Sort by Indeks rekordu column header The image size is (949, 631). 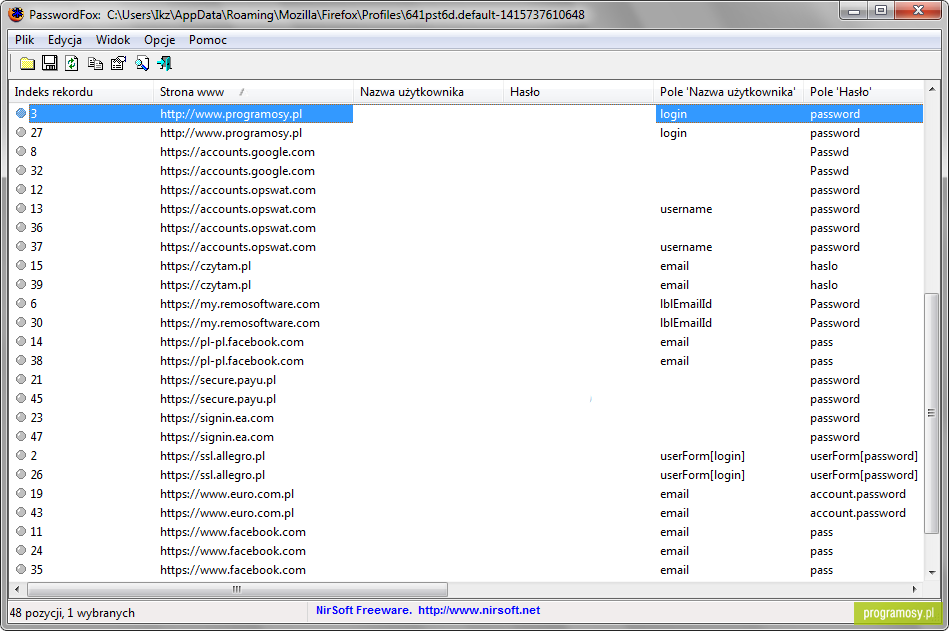tap(81, 92)
